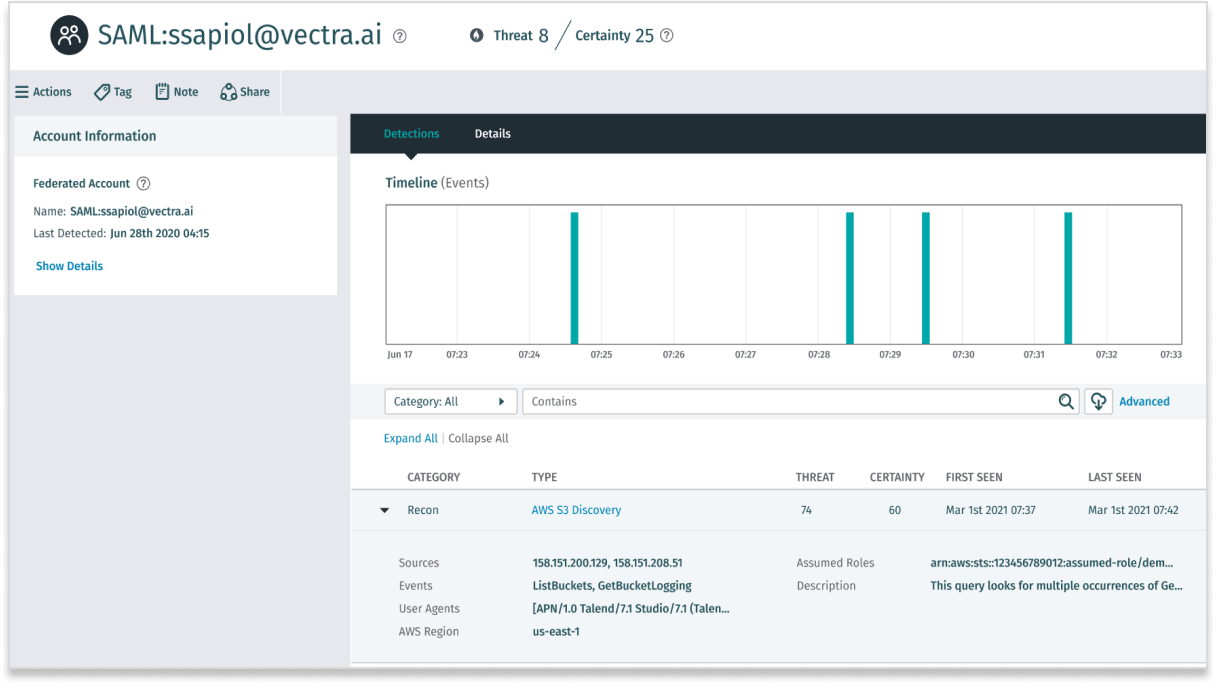Screen dimensions: 1216x685
Task: Open the Category: All filter dropdown
Action: pos(450,401)
